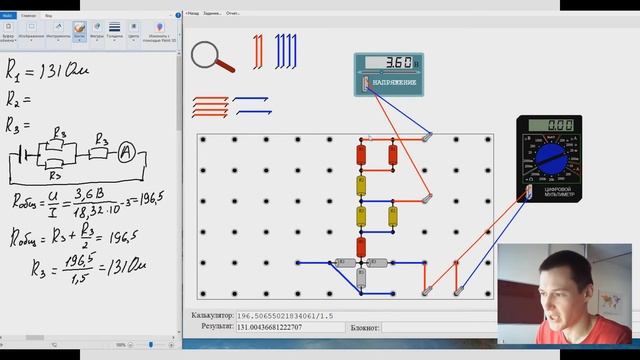Viewport: 640px width, 360px height.
Task: Click the Блокнот notes field
Action: (439, 327)
